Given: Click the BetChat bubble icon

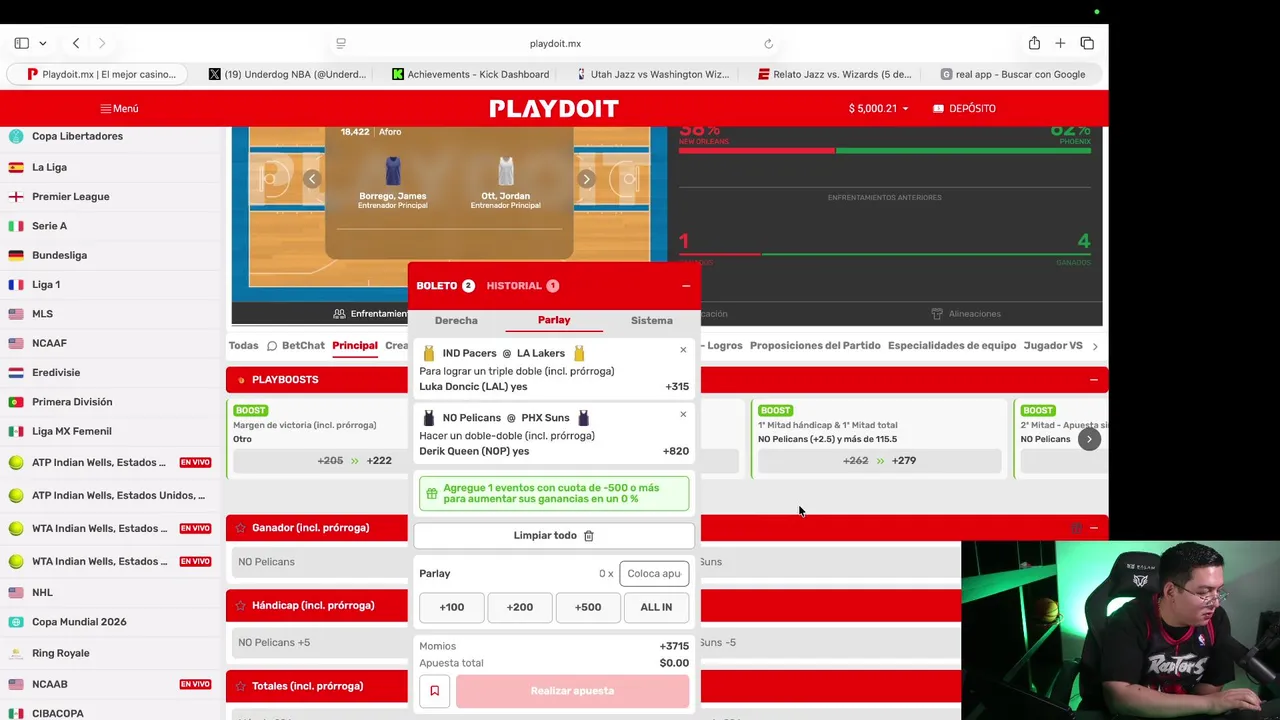Looking at the screenshot, I should coord(271,346).
